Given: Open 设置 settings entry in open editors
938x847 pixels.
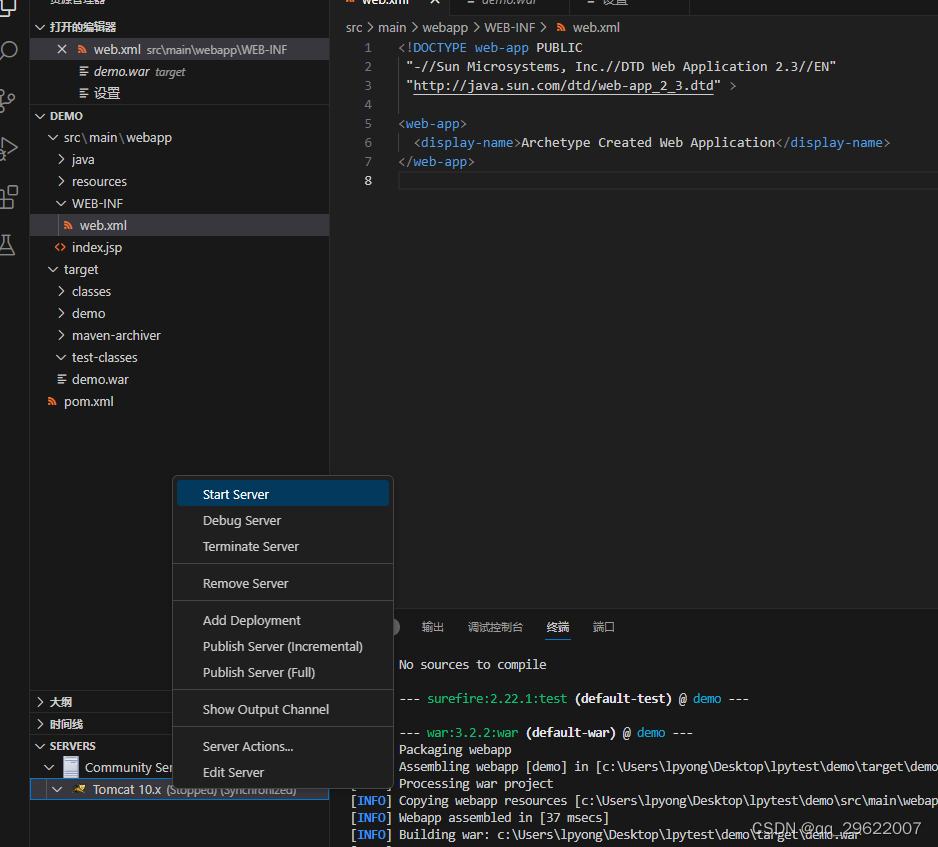Looking at the screenshot, I should point(179,94).
